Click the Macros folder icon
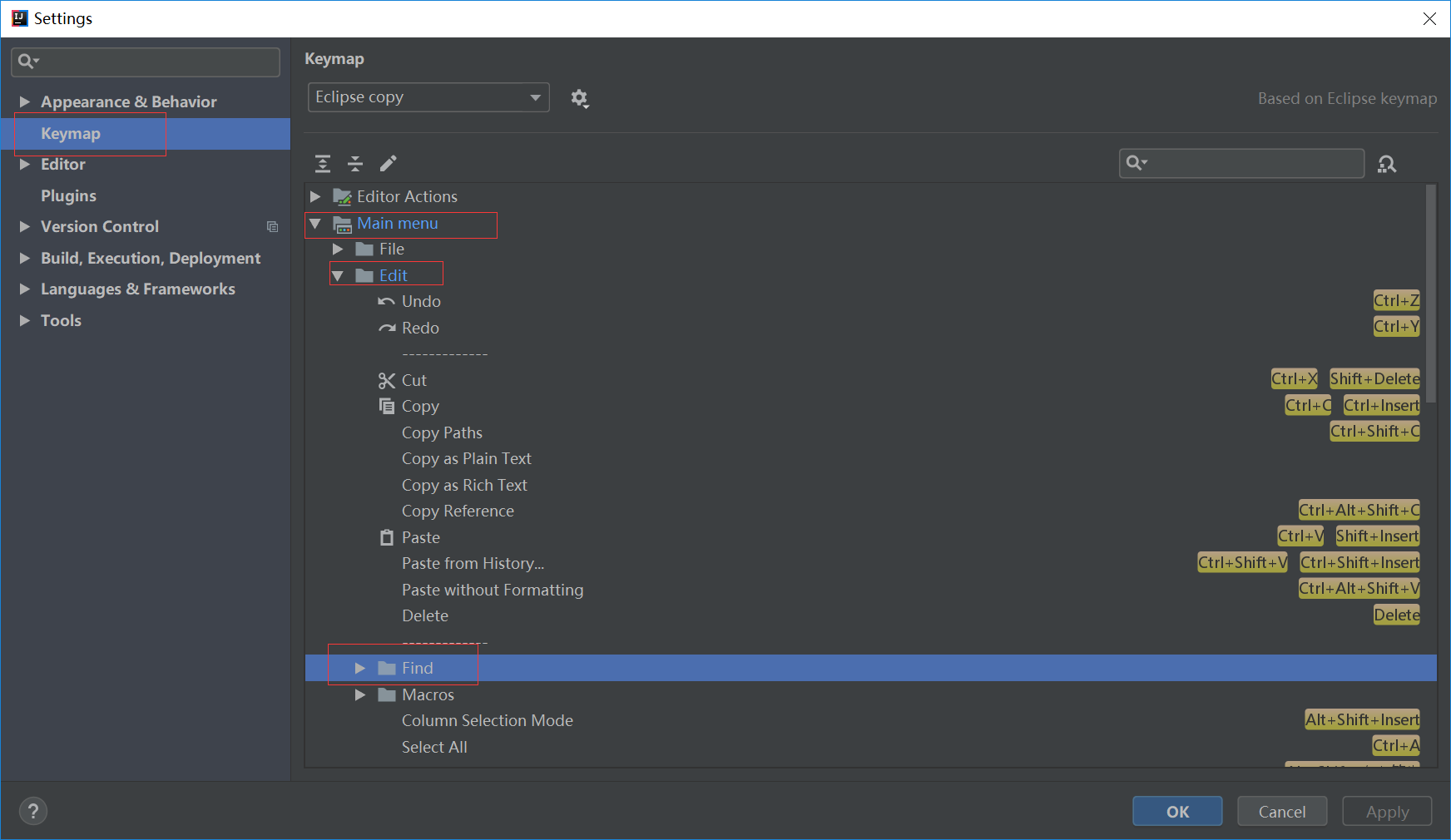 387,694
